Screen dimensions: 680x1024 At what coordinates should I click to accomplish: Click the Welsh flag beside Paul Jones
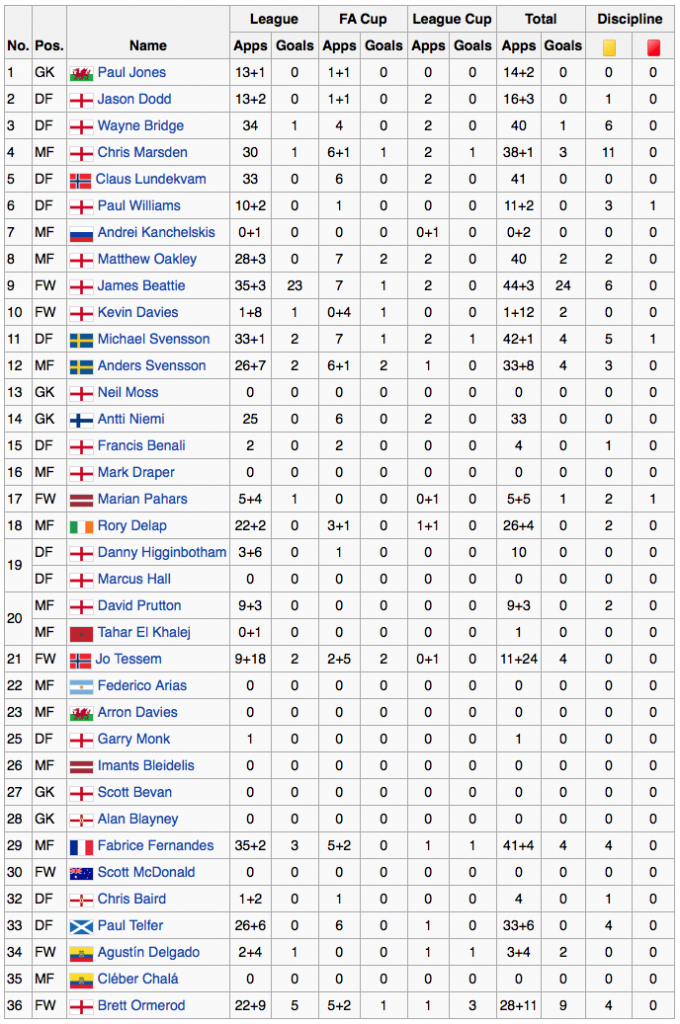coord(81,73)
